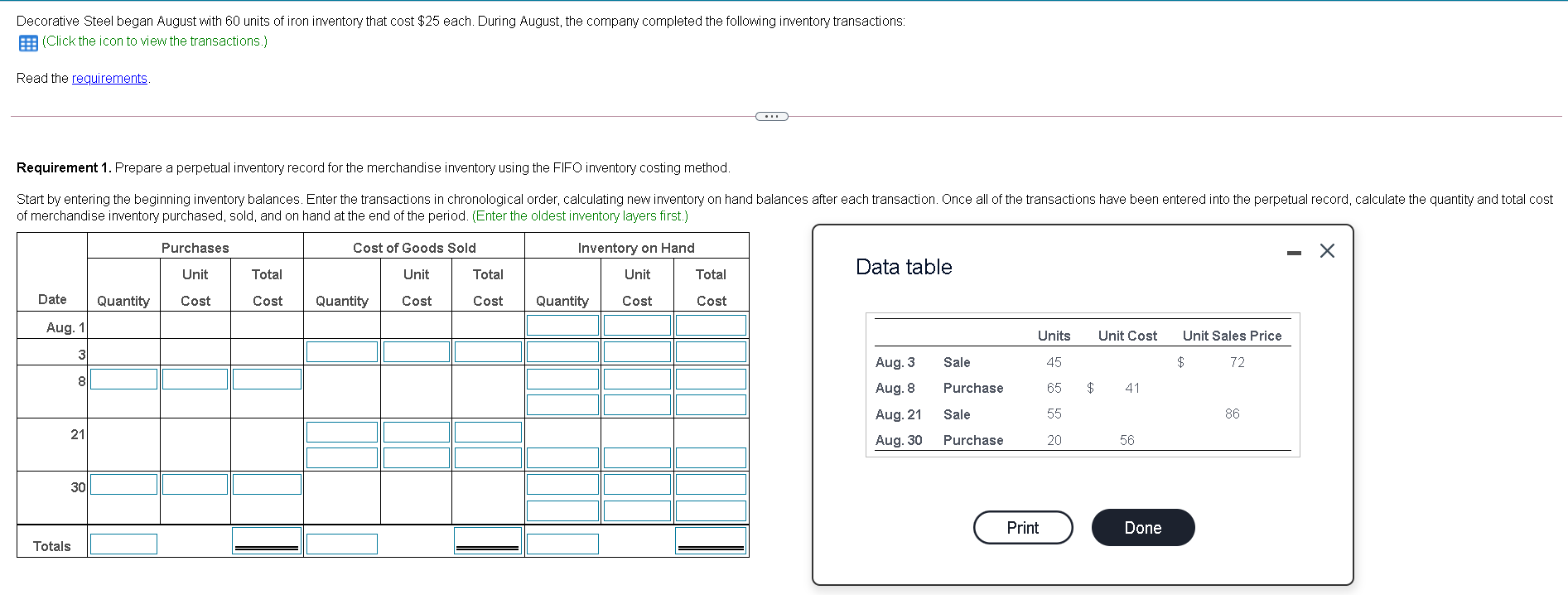Close the Data table popup
The width and height of the screenshot is (1568, 595).
click(x=1327, y=250)
